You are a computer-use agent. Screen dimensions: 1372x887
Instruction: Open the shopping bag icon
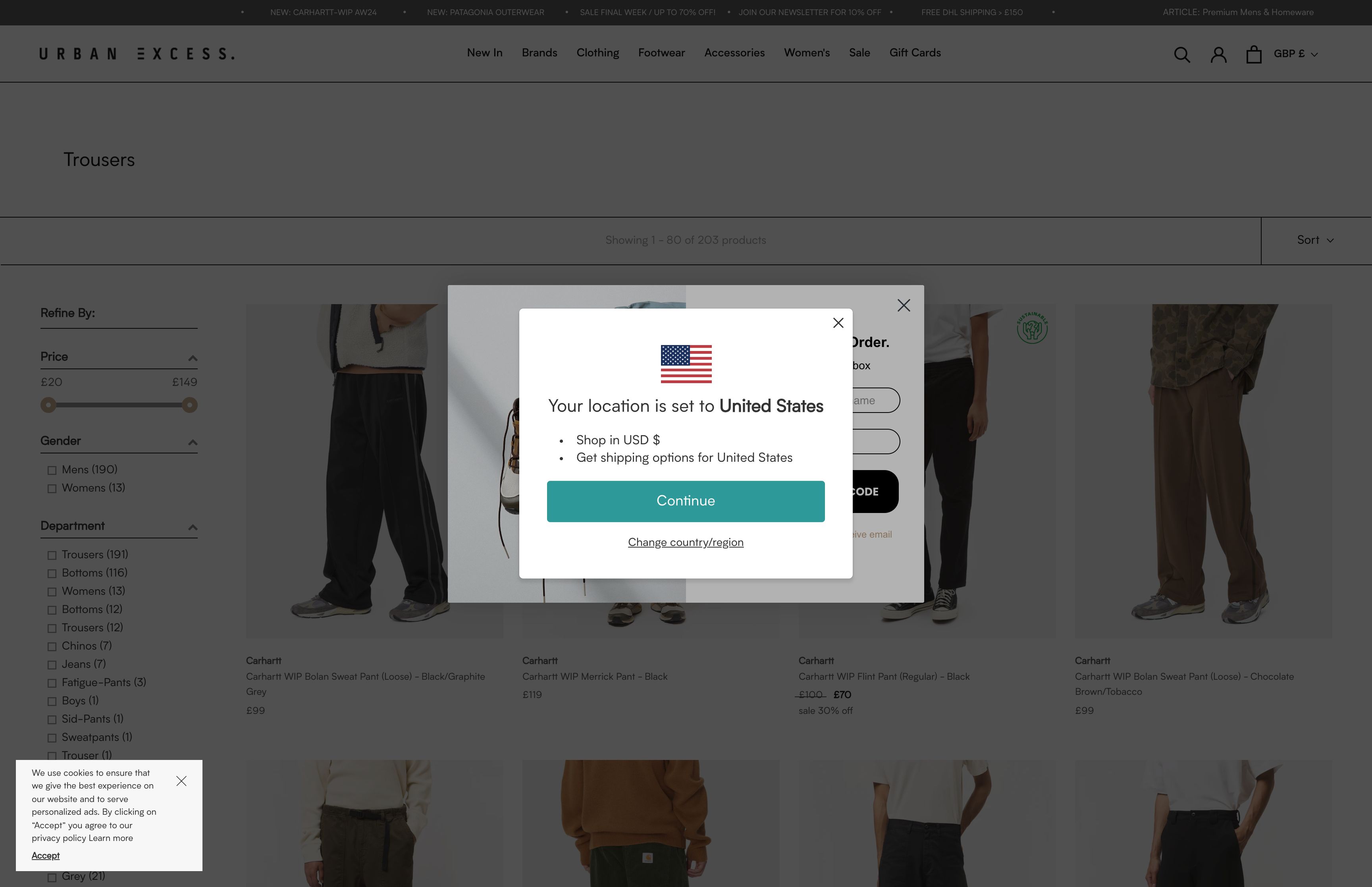coord(1253,54)
